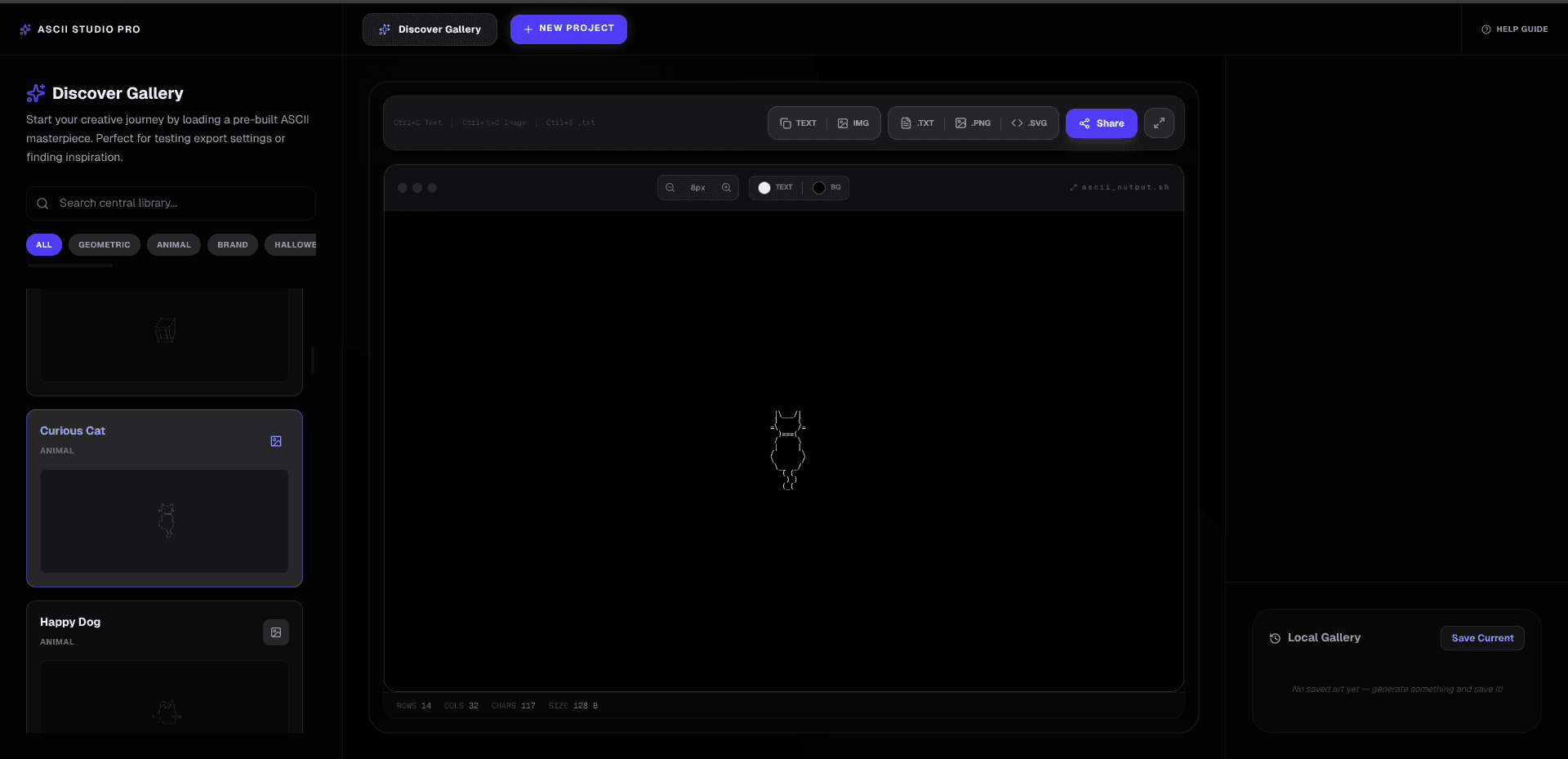The width and height of the screenshot is (1568, 759).
Task: Open the barrel artwork thumbnail above Curious Cat
Action: 165,334
